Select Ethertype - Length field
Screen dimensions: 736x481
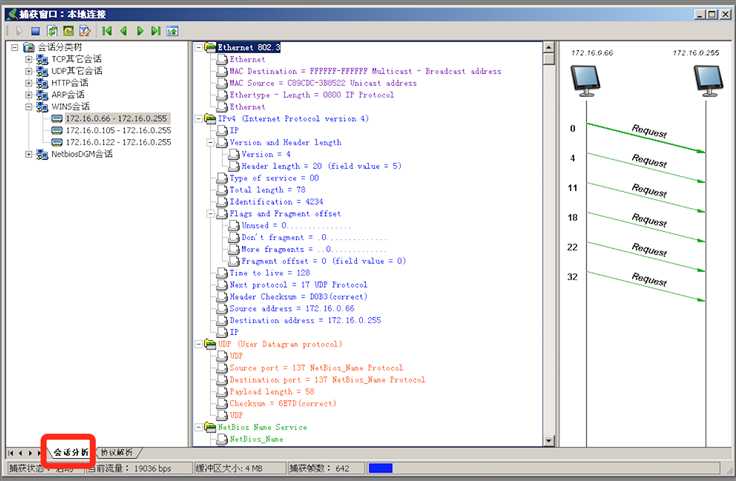click(312, 95)
